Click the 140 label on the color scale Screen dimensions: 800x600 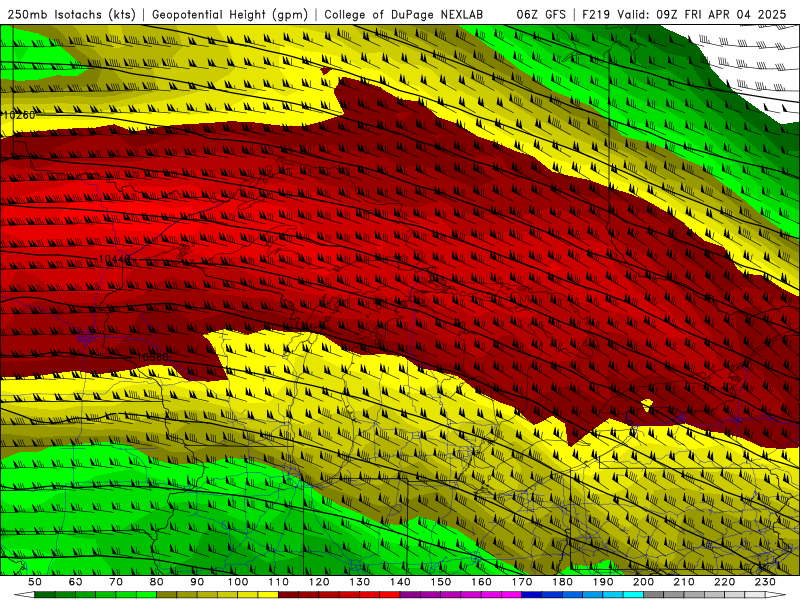pyautogui.click(x=400, y=582)
